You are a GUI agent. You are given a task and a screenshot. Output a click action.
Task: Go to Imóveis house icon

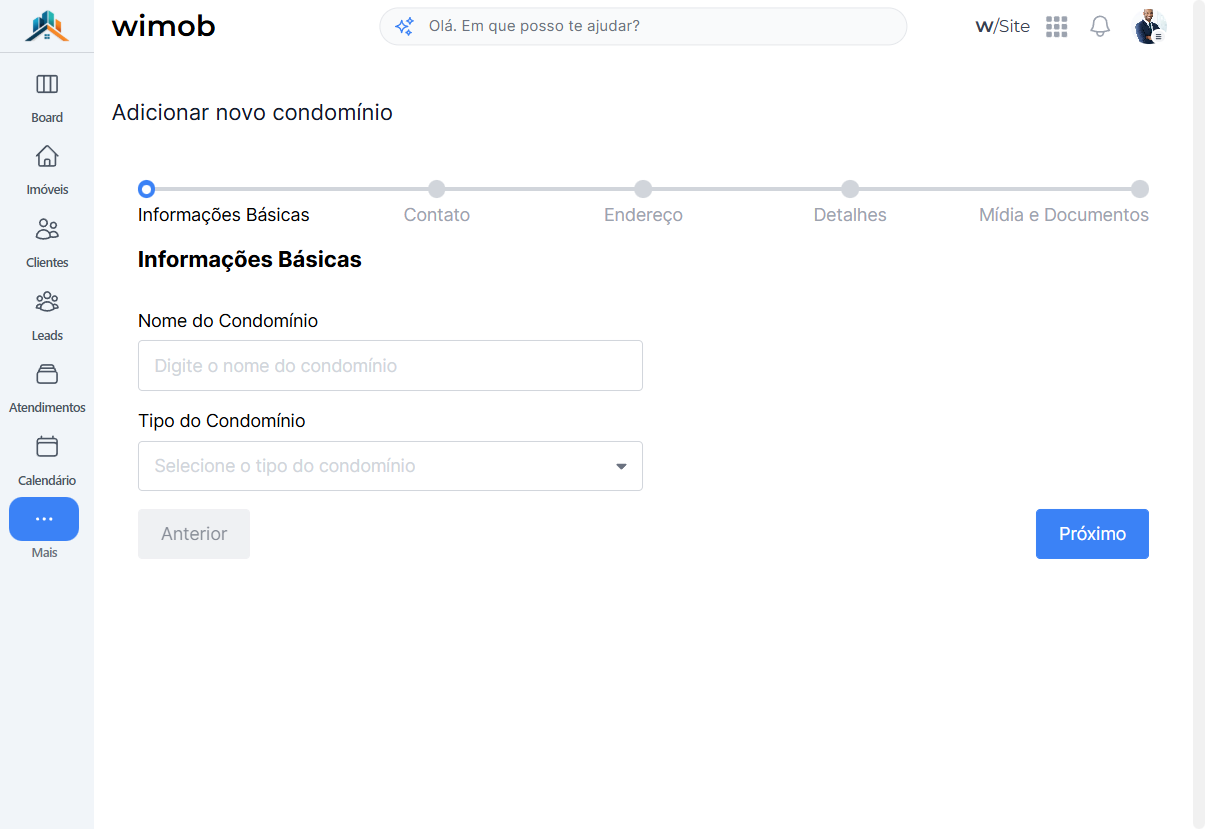[47, 156]
